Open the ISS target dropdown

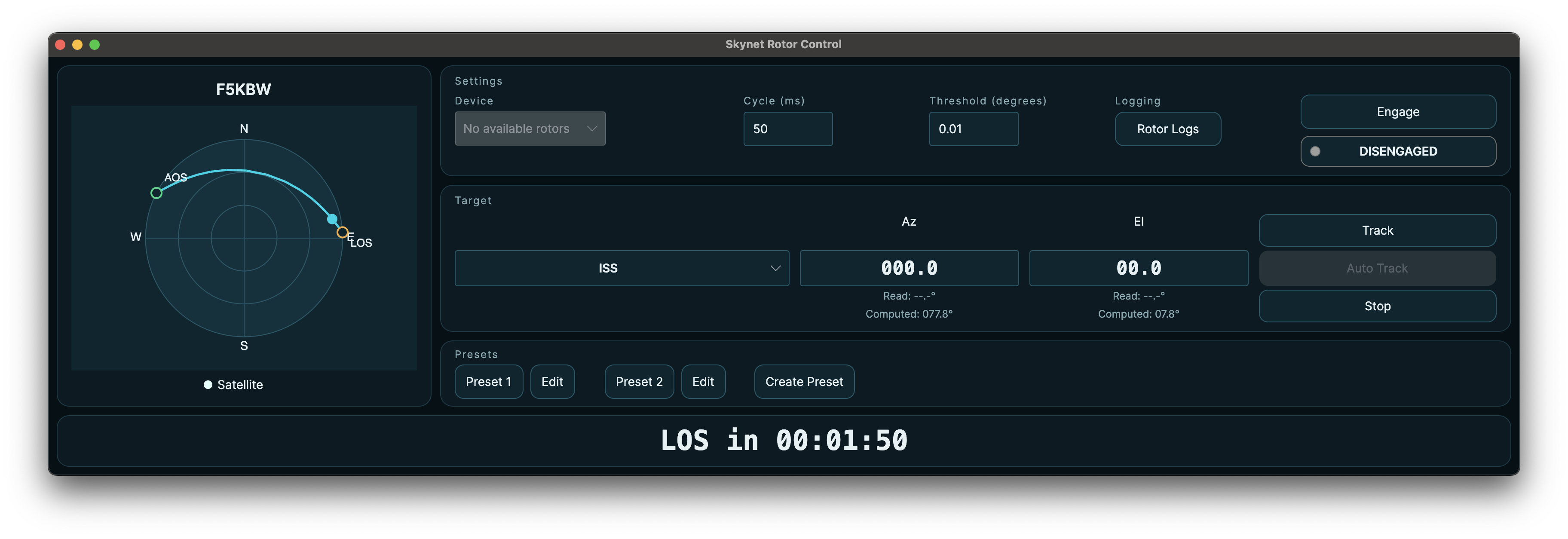coord(622,268)
